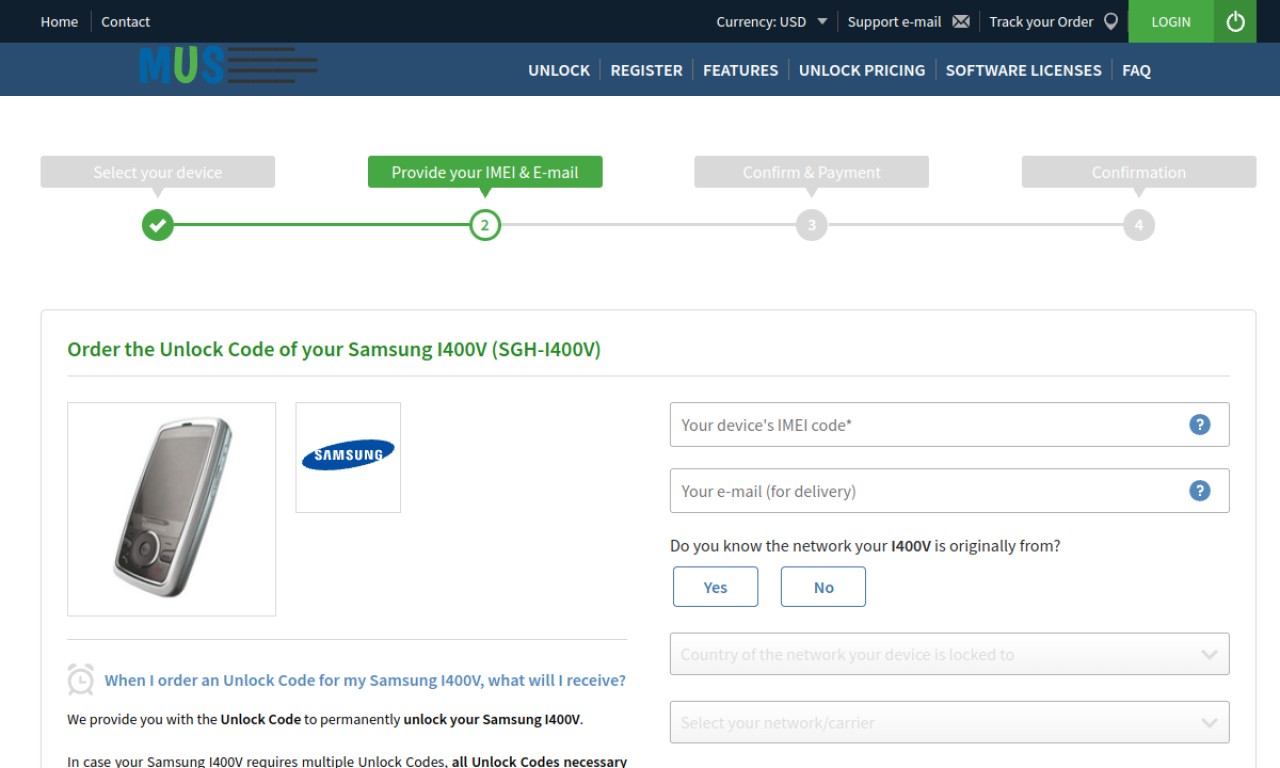Open the REGISTER menu item

pos(647,70)
